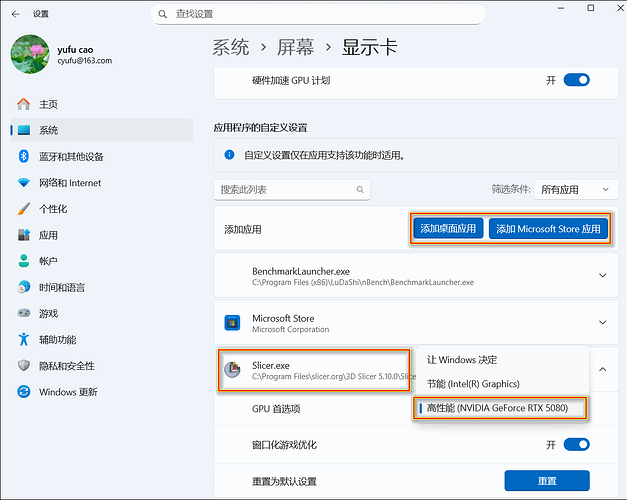Viewport: 627px width, 500px height.
Task: Click the blue info icon in custom settings notice
Action: point(229,154)
